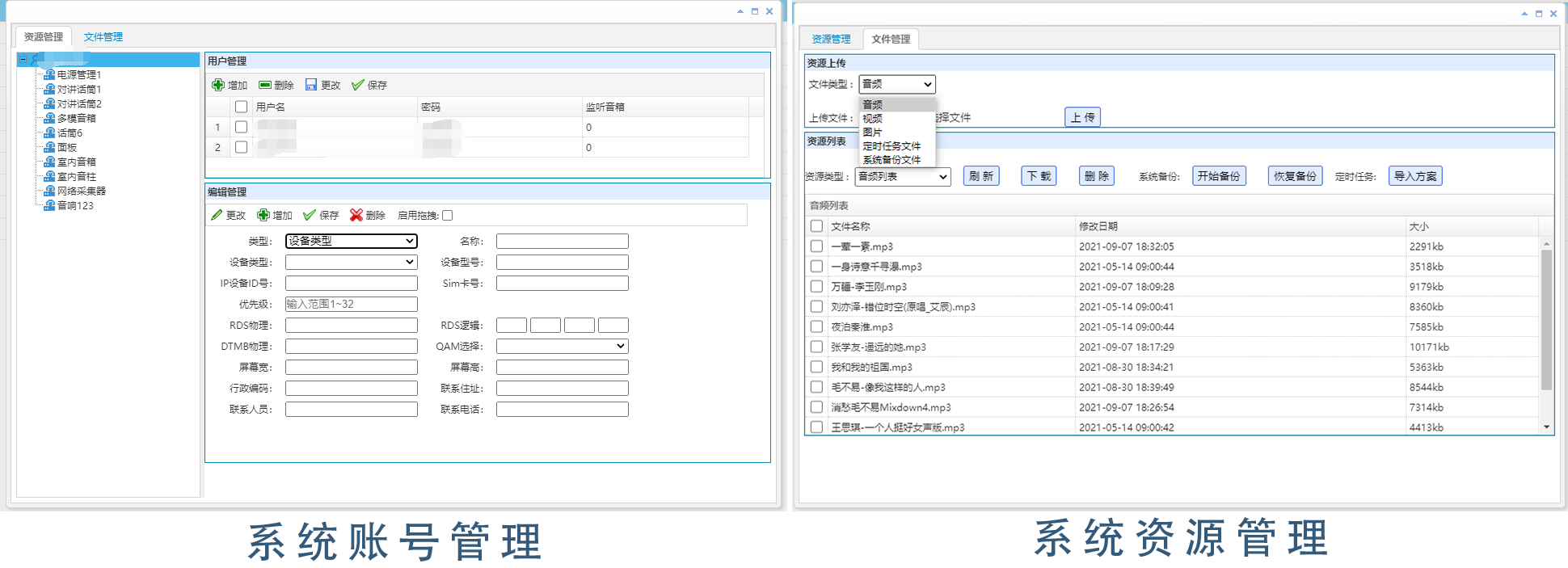
Task: Enable the 启用拖拽 checkbox
Action: pos(448,215)
